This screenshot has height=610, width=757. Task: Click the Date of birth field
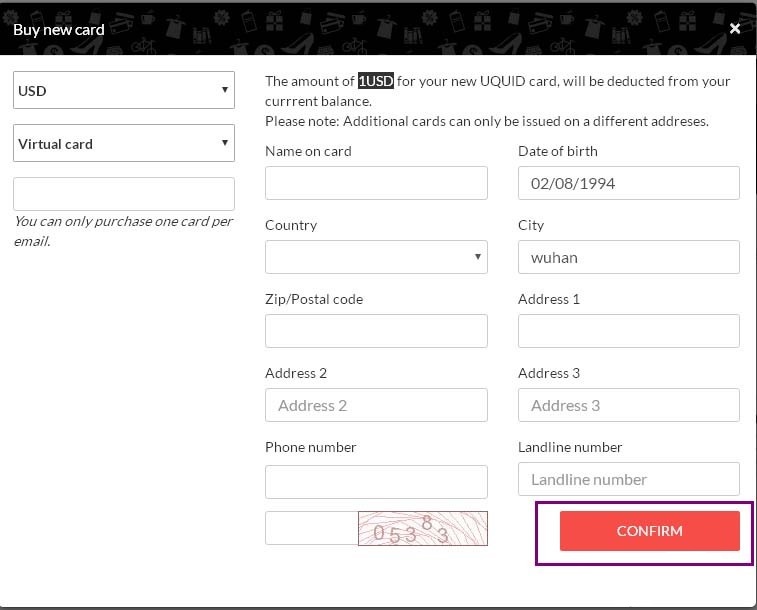pyautogui.click(x=628, y=183)
